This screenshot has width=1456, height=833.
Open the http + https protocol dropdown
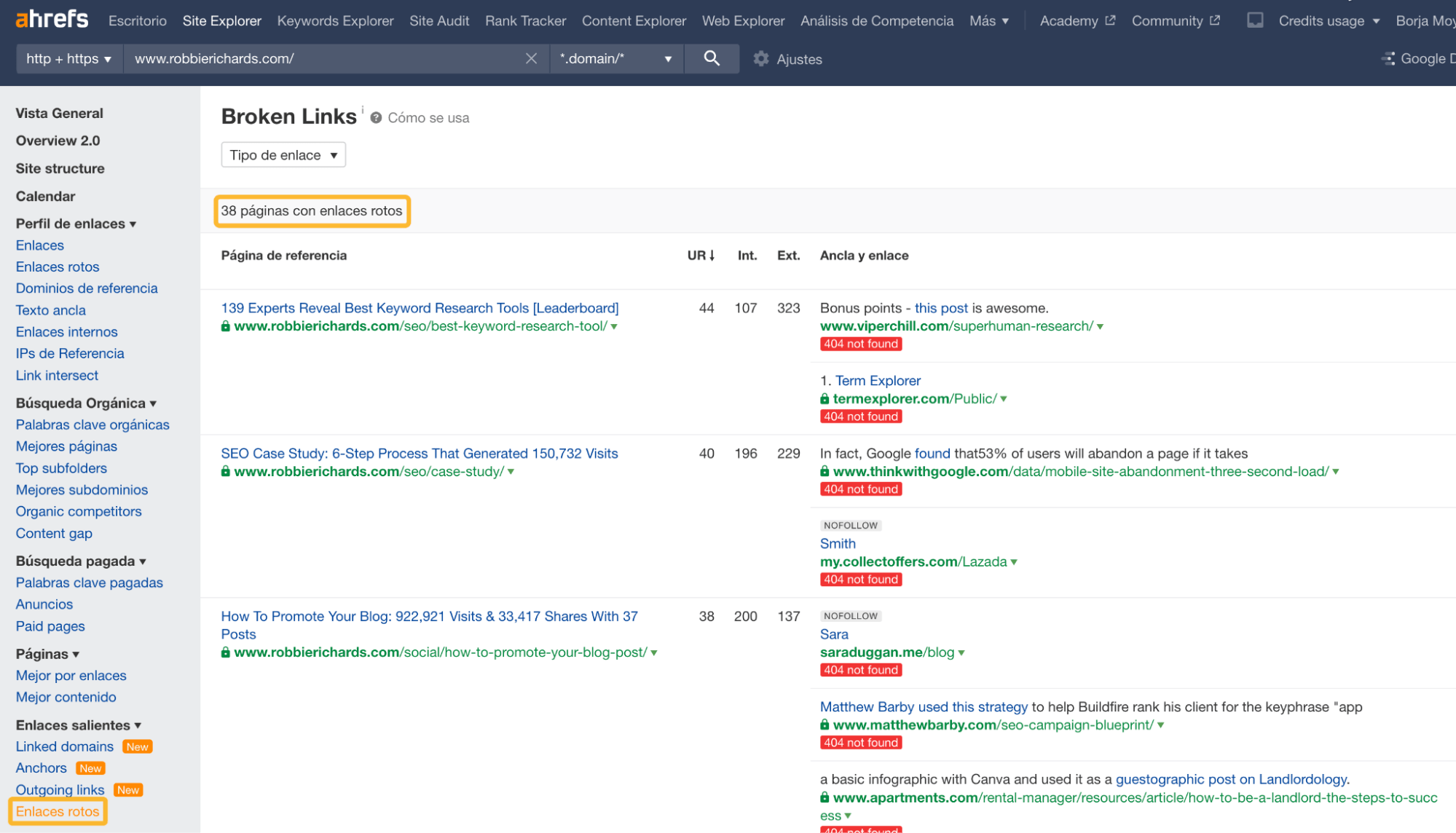tap(69, 58)
